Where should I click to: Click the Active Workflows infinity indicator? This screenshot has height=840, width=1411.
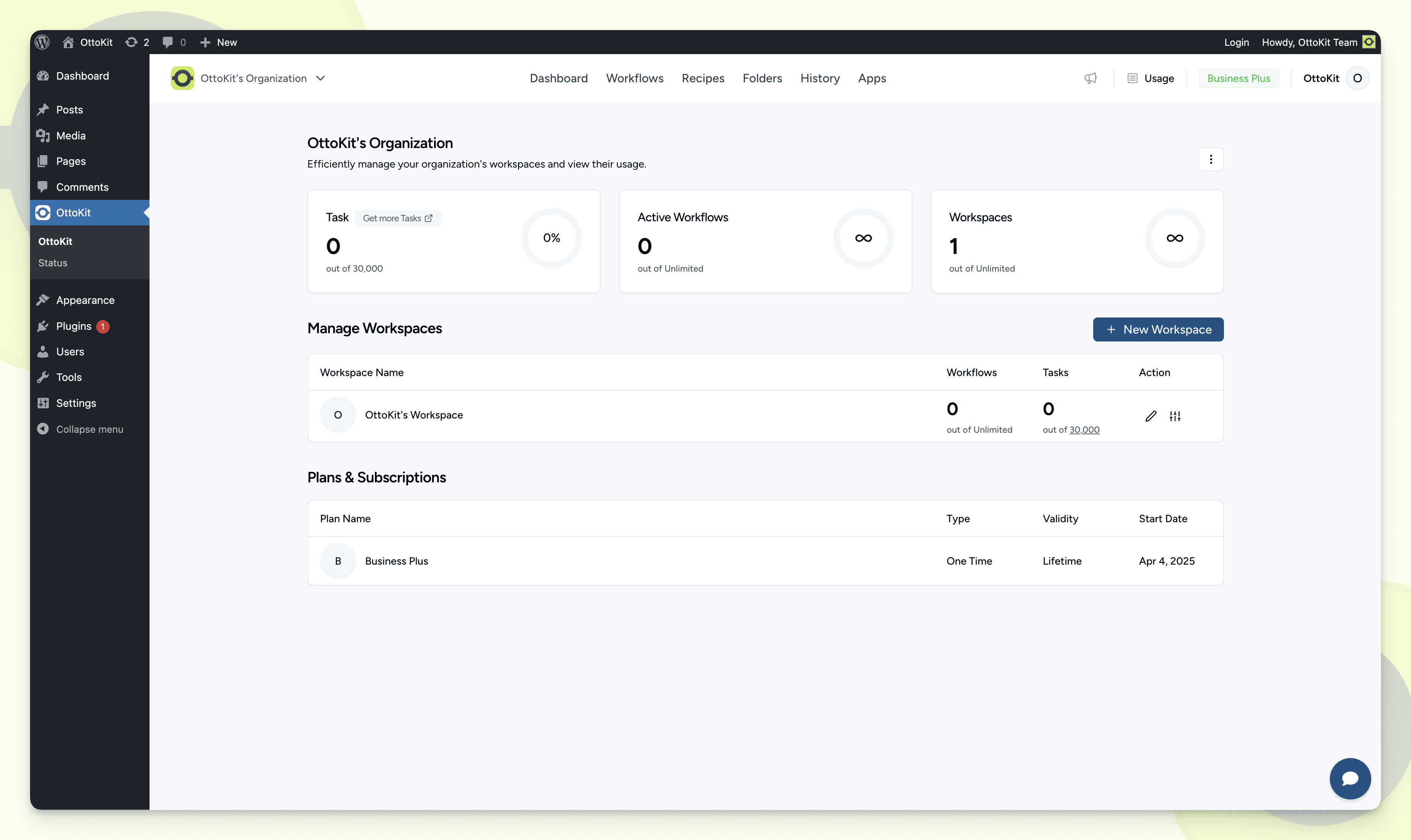[863, 238]
